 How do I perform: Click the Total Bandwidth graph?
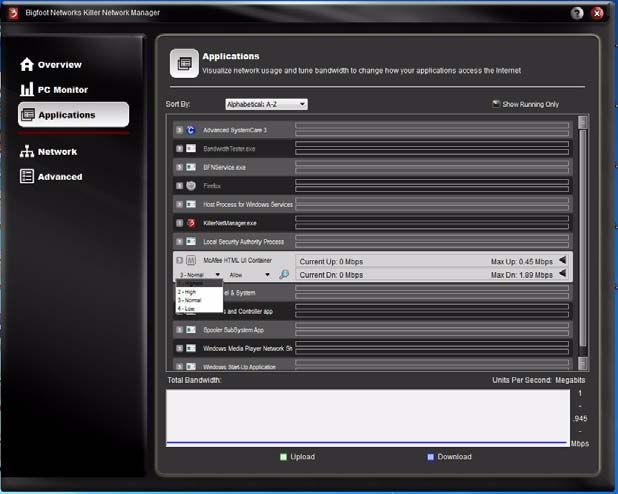(368, 418)
